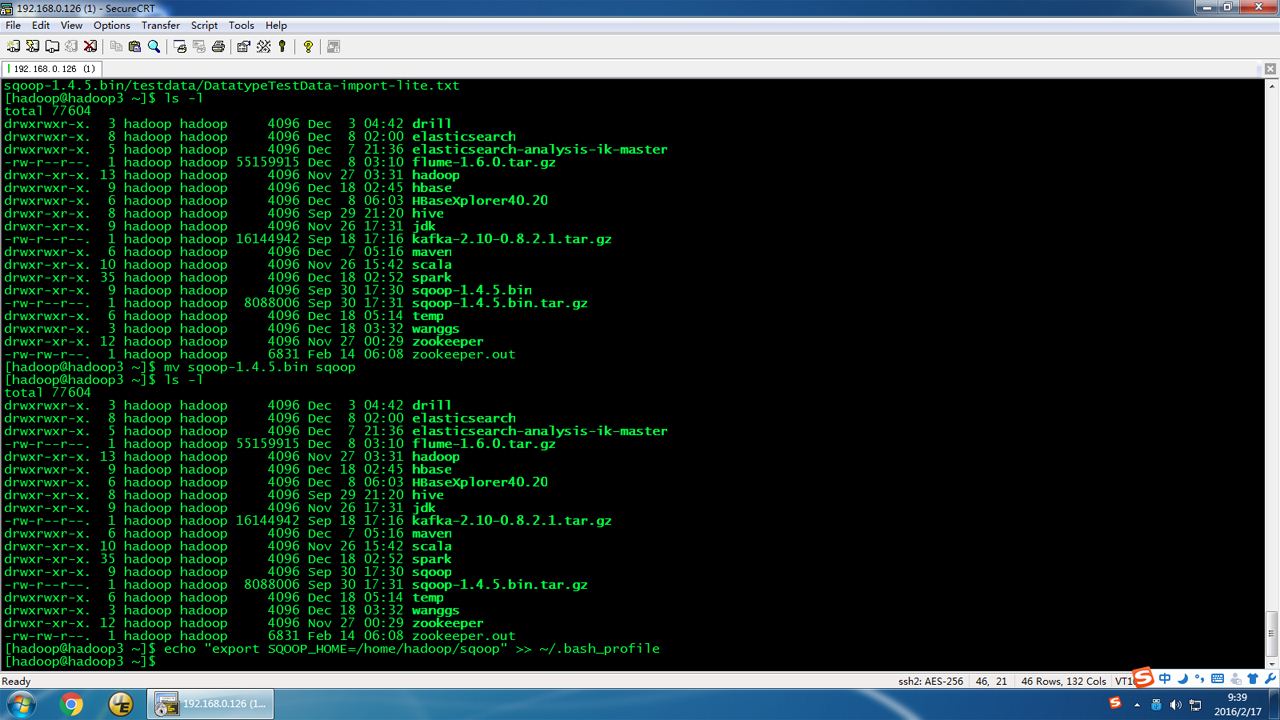1280x720 pixels.
Task: Toggle the moon half-width icon
Action: click(x=1181, y=678)
